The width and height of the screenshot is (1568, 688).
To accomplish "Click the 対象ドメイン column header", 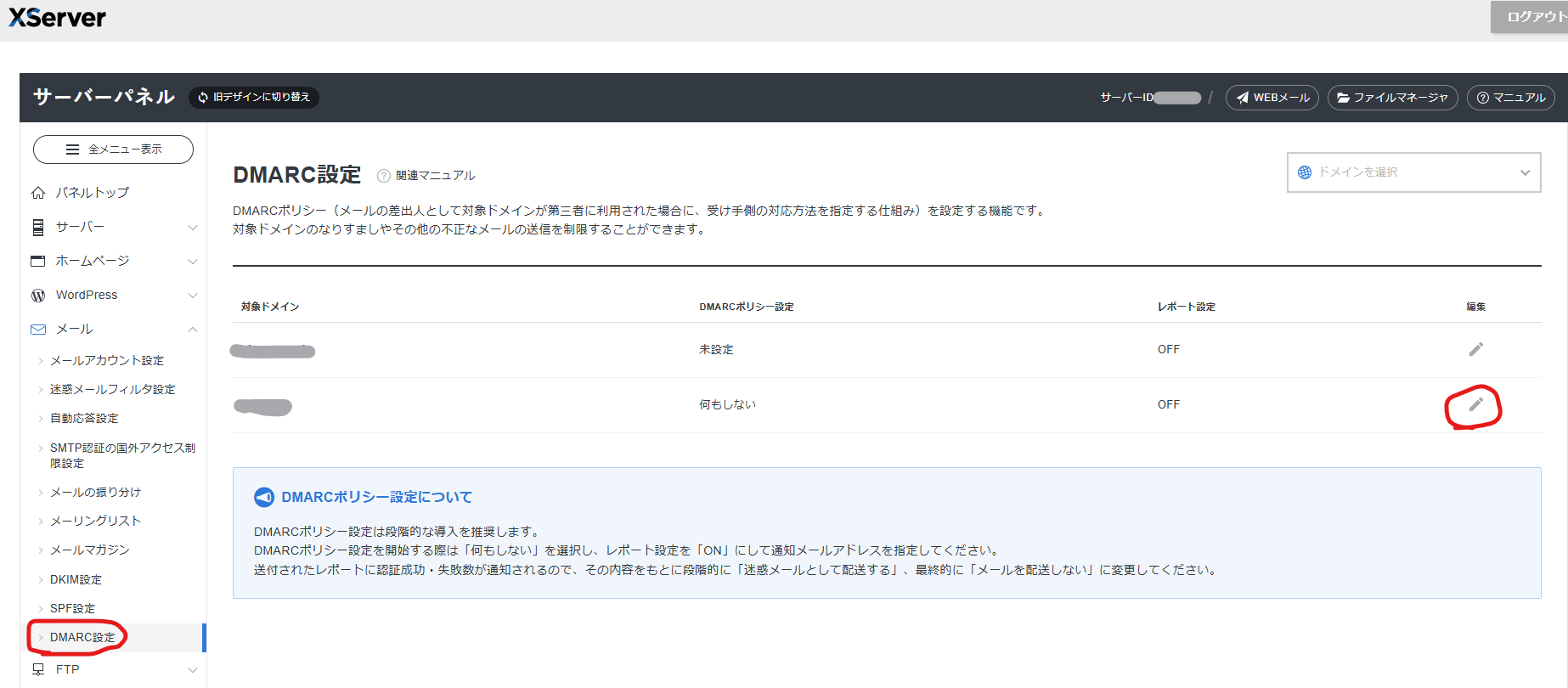I will [x=270, y=307].
